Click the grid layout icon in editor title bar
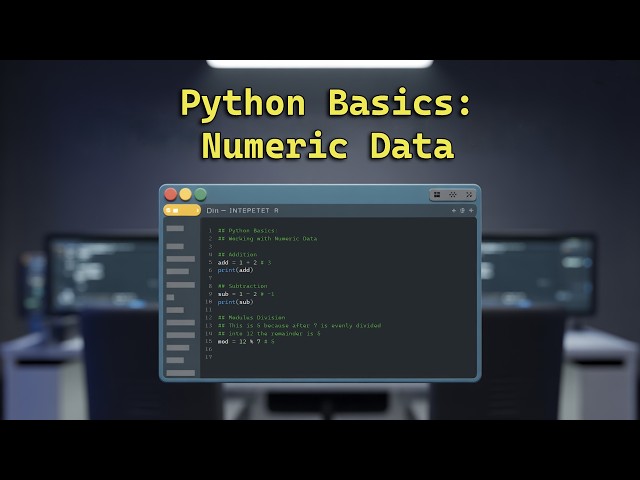This screenshot has height=480, width=640. click(x=437, y=195)
